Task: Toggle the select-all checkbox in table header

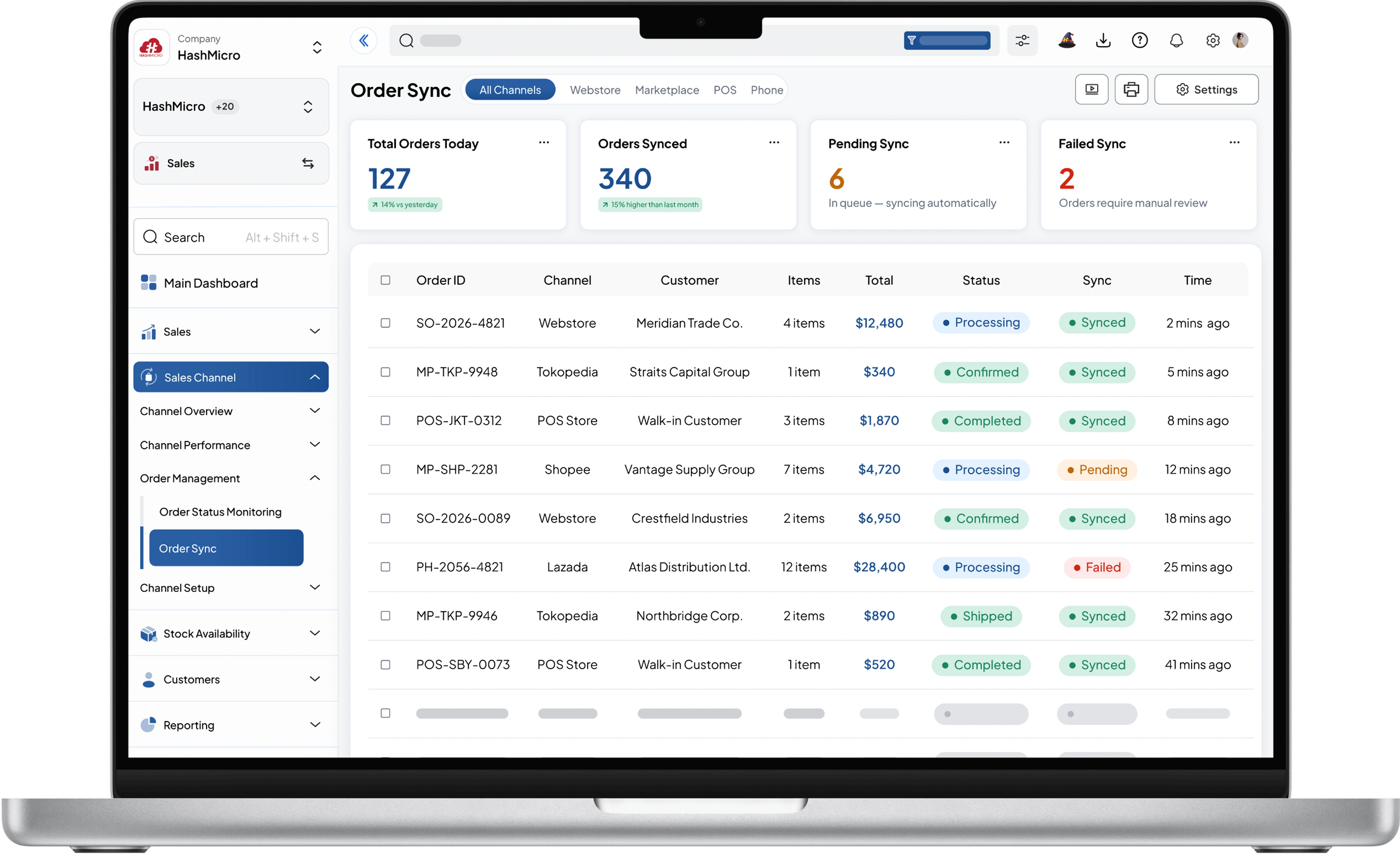Action: (385, 280)
